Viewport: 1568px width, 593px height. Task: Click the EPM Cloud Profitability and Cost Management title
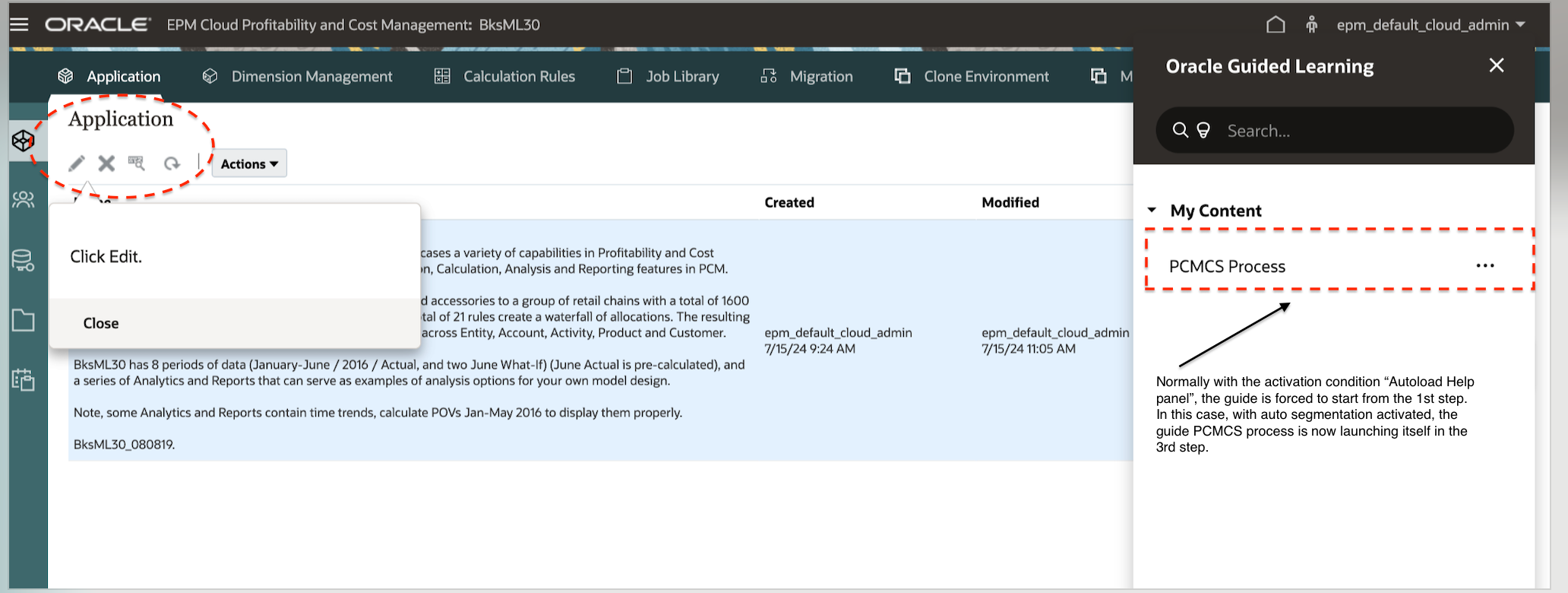tap(353, 24)
